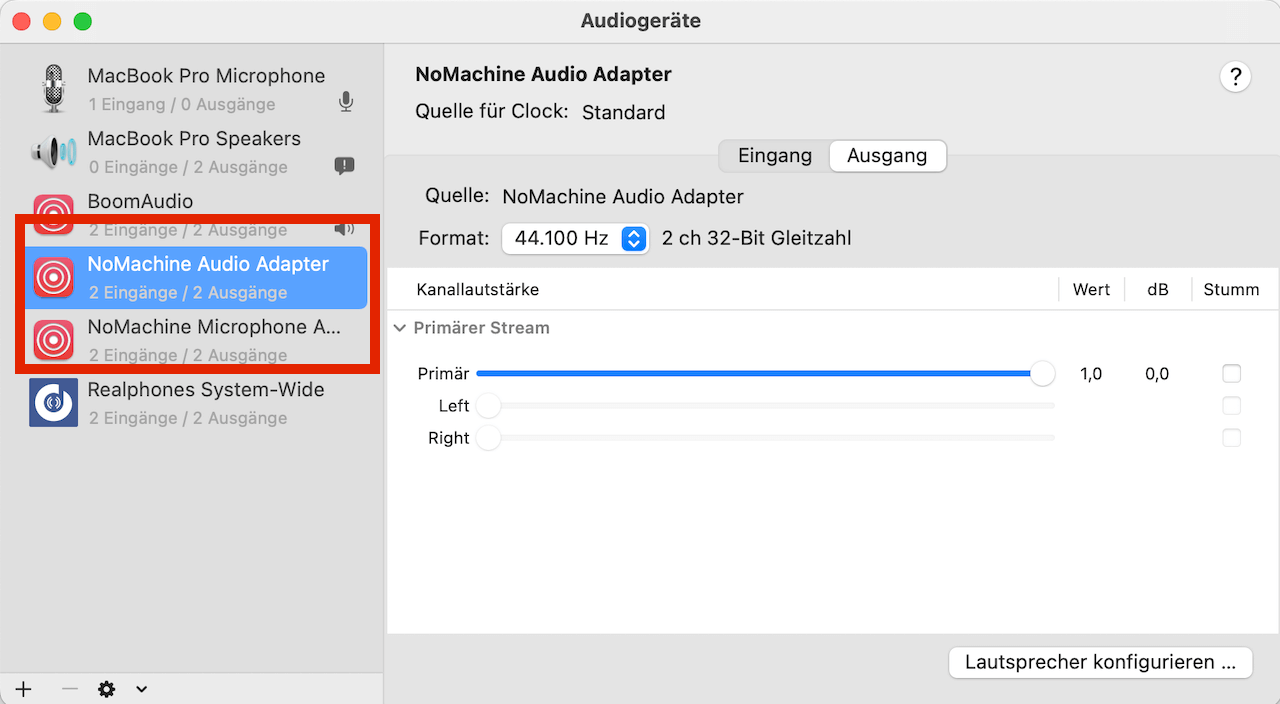Viewport: 1280px width, 704px height.
Task: Toggle mute for the Primär channel
Action: pos(1232,374)
